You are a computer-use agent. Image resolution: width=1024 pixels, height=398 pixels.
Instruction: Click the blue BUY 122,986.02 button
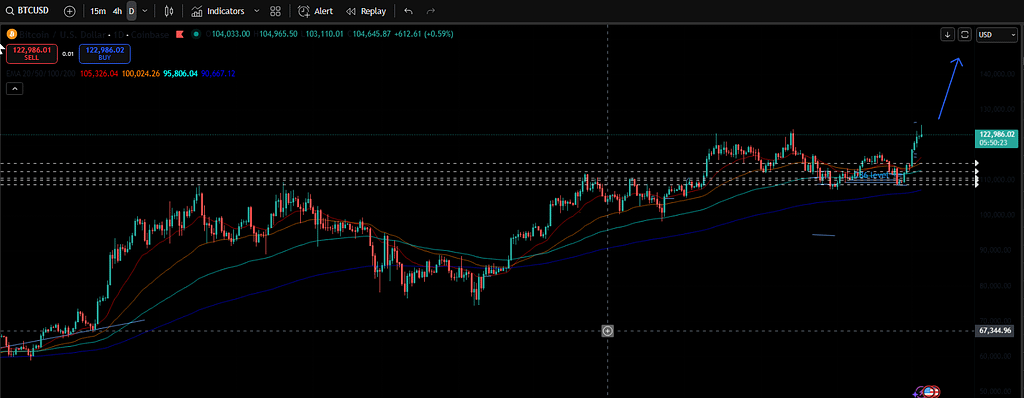pyautogui.click(x=105, y=54)
